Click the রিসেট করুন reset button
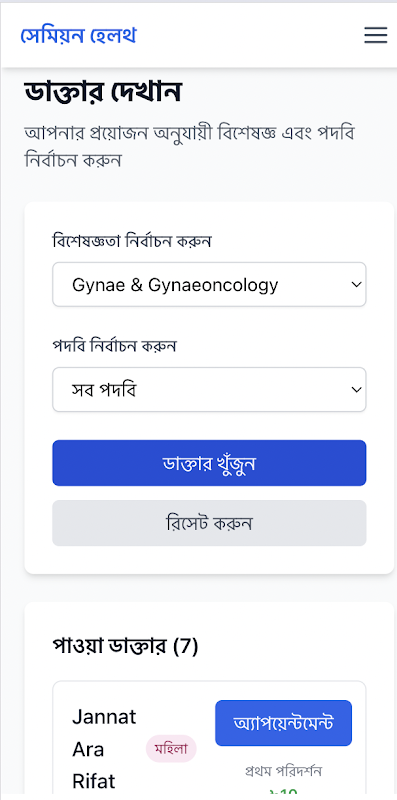This screenshot has height=800, width=397. [x=209, y=523]
